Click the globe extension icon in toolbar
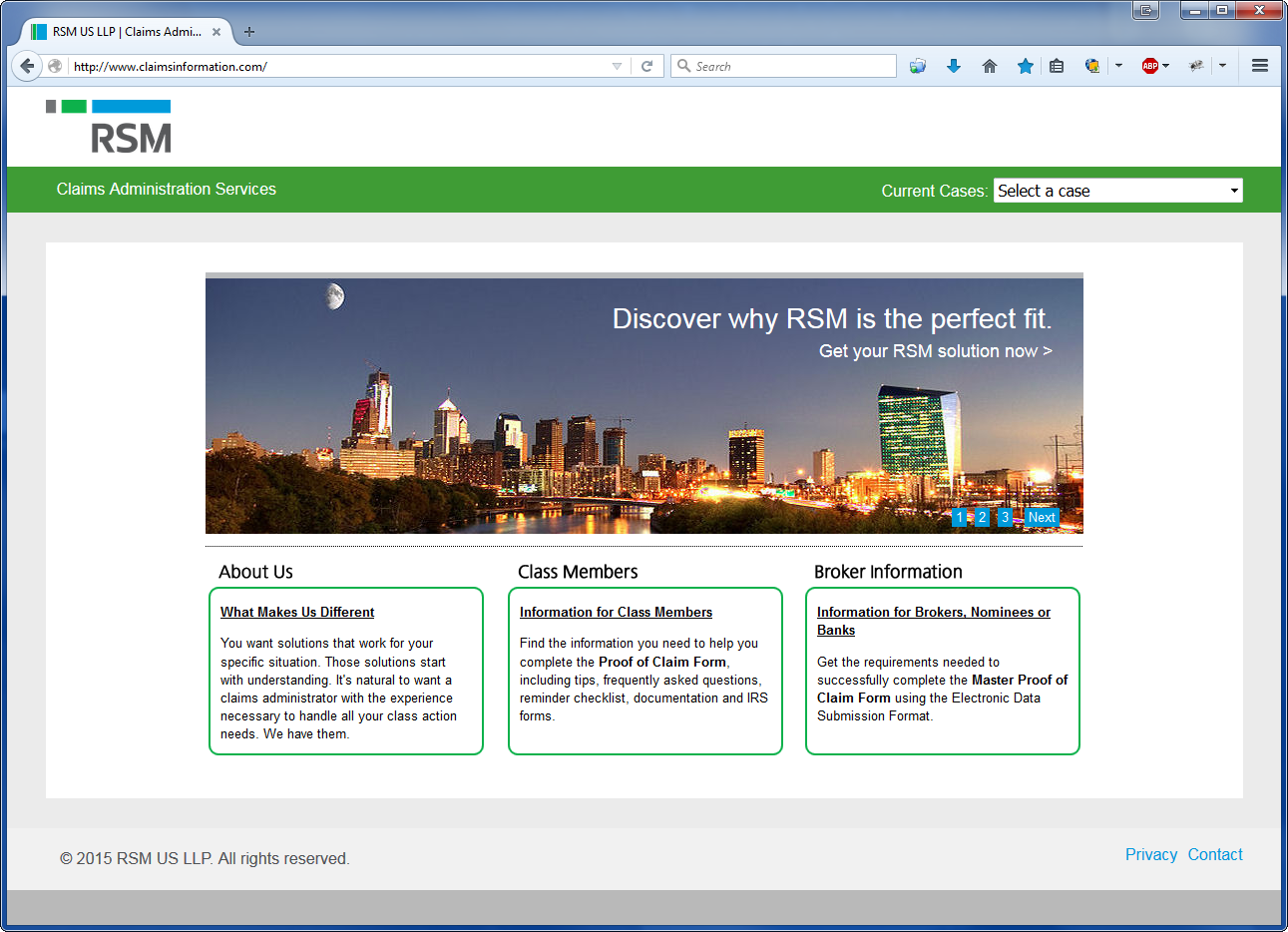This screenshot has width=1288, height=932. [1092, 66]
